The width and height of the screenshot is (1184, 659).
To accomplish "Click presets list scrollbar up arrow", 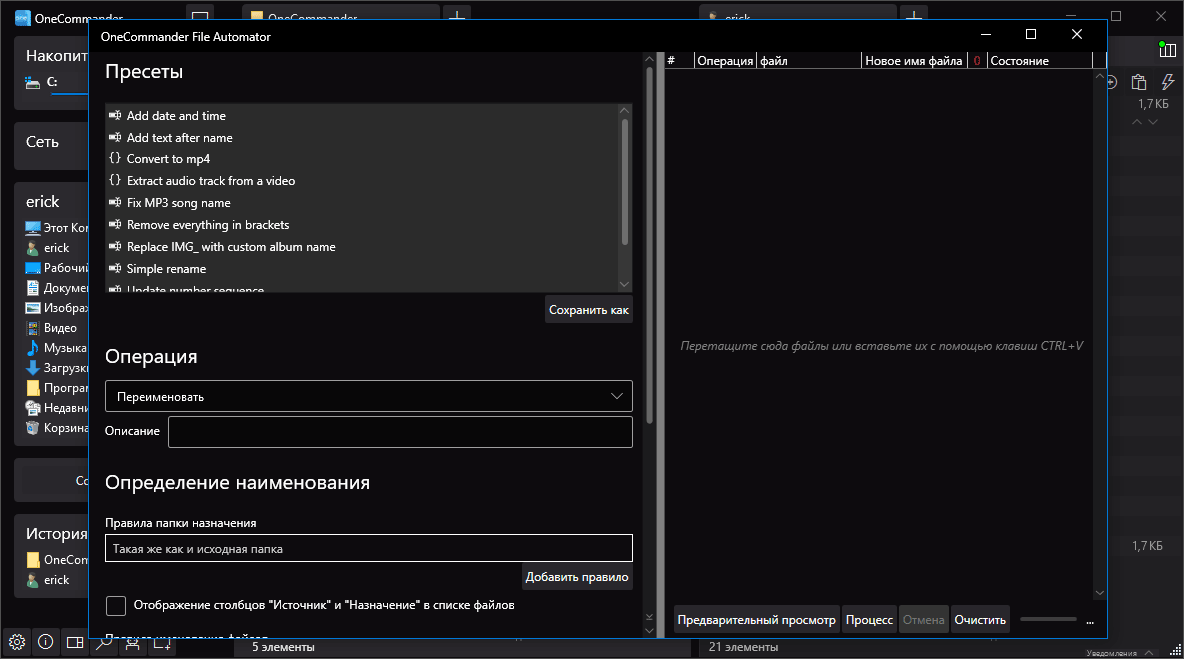I will tap(624, 110).
